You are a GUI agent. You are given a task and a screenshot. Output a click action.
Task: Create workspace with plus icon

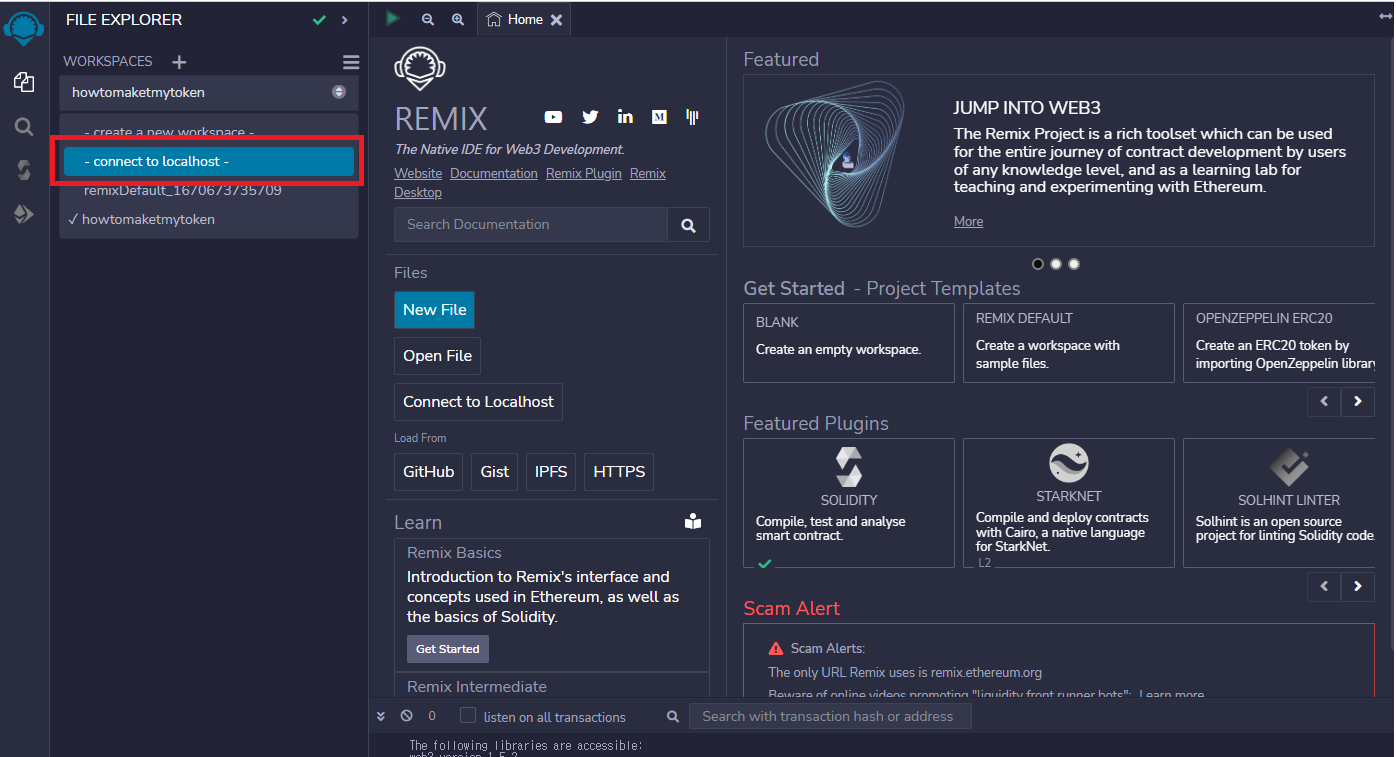179,62
